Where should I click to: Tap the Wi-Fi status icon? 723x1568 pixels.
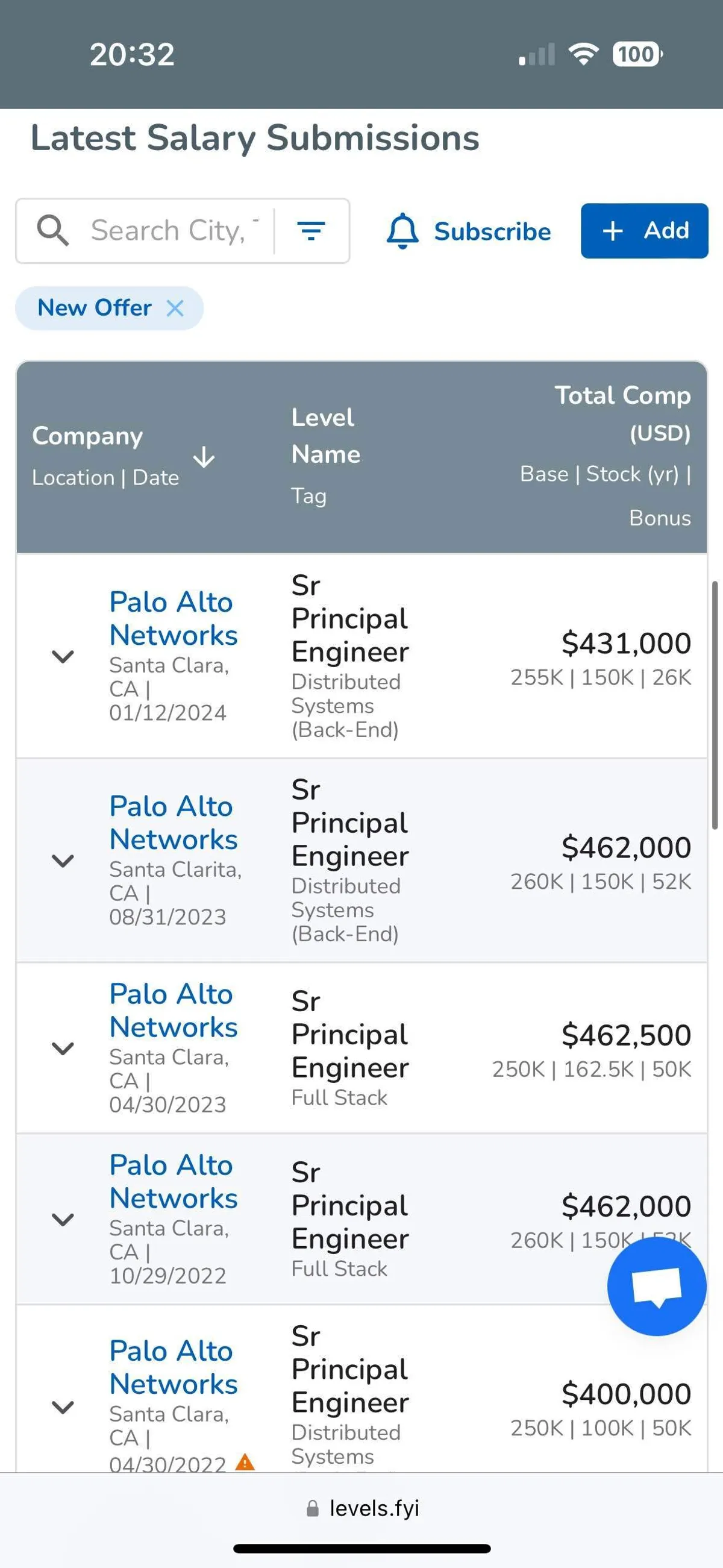pyautogui.click(x=583, y=54)
